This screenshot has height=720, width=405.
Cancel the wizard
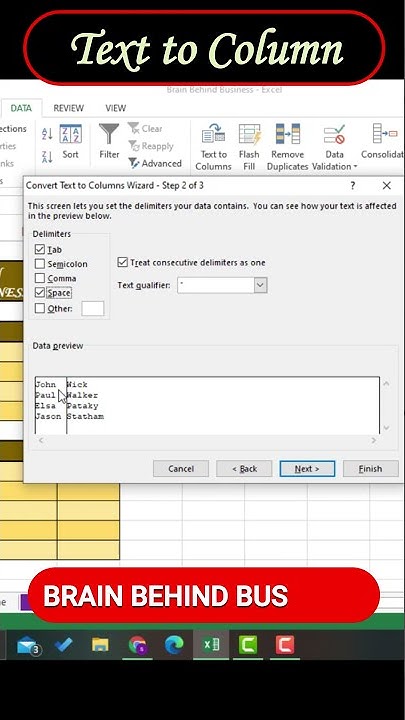[181, 469]
